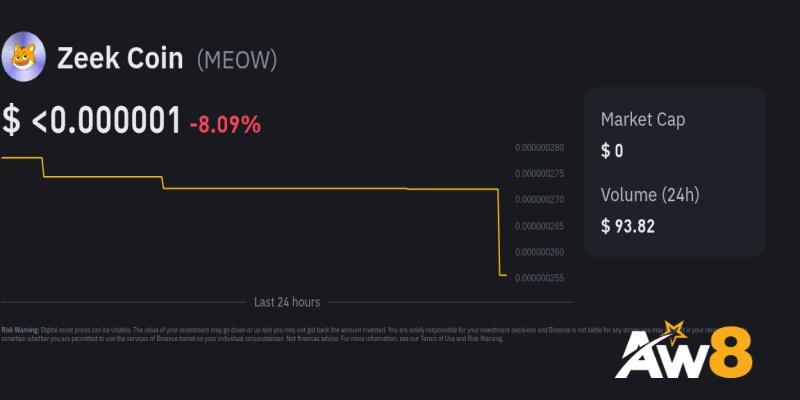The image size is (800, 400).
Task: Click the Last 24 hours chart label
Action: [287, 302]
